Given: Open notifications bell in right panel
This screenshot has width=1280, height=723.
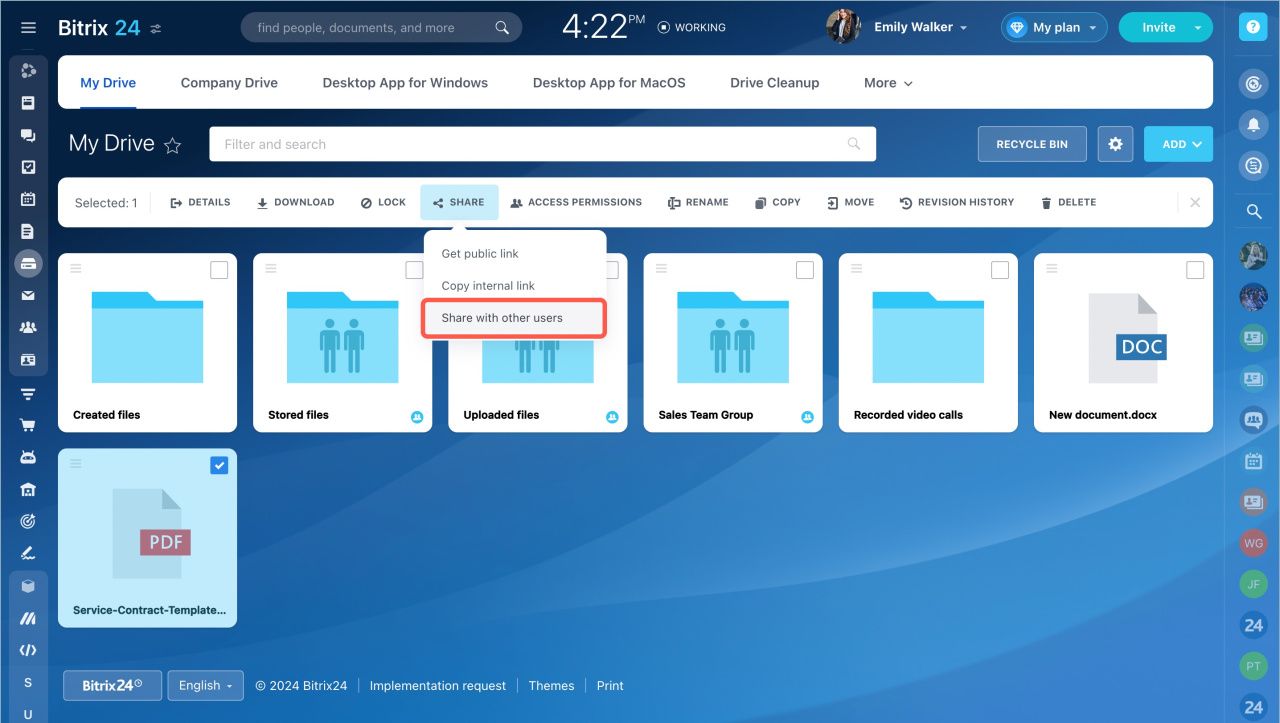Looking at the screenshot, I should 1253,124.
